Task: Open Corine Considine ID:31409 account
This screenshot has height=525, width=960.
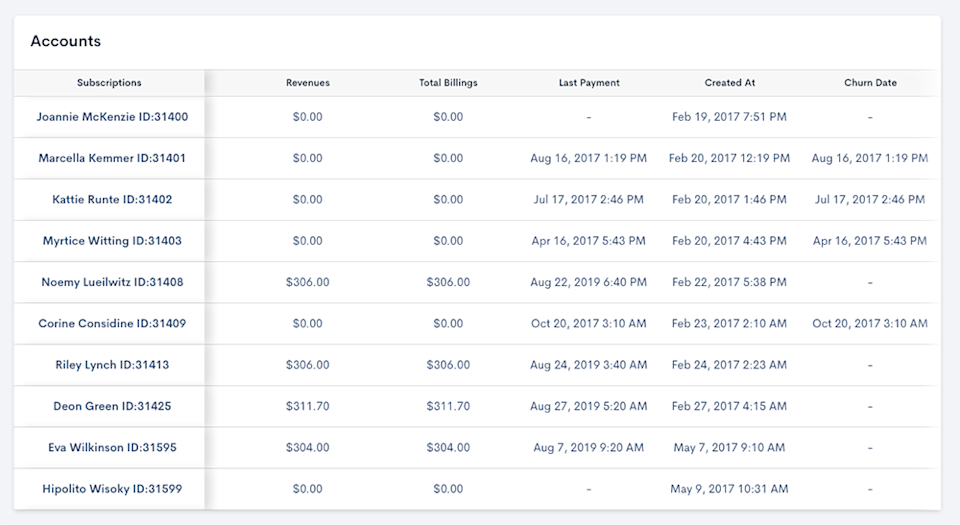Action: tap(112, 324)
